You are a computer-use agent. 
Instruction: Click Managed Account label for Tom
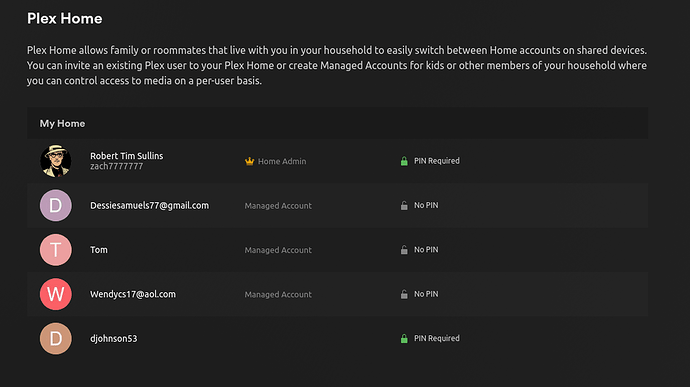pyautogui.click(x=278, y=250)
